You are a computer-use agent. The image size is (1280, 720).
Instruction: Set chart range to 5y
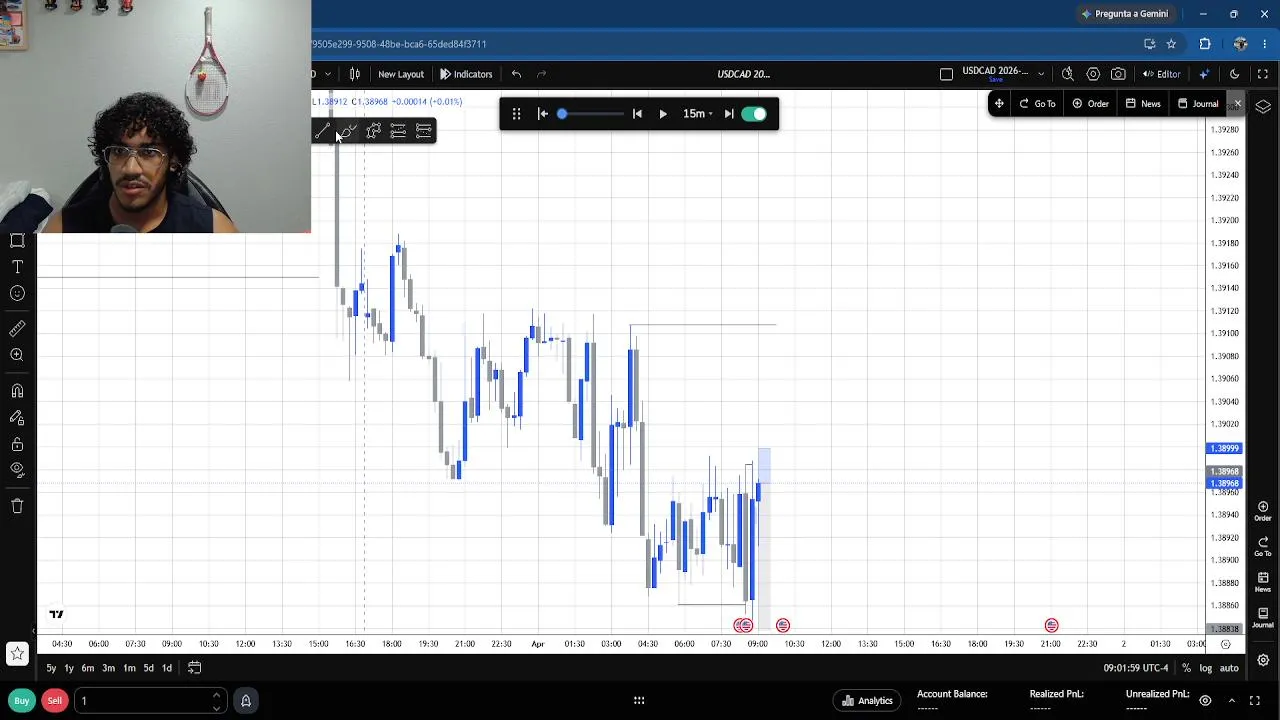pyautogui.click(x=51, y=668)
